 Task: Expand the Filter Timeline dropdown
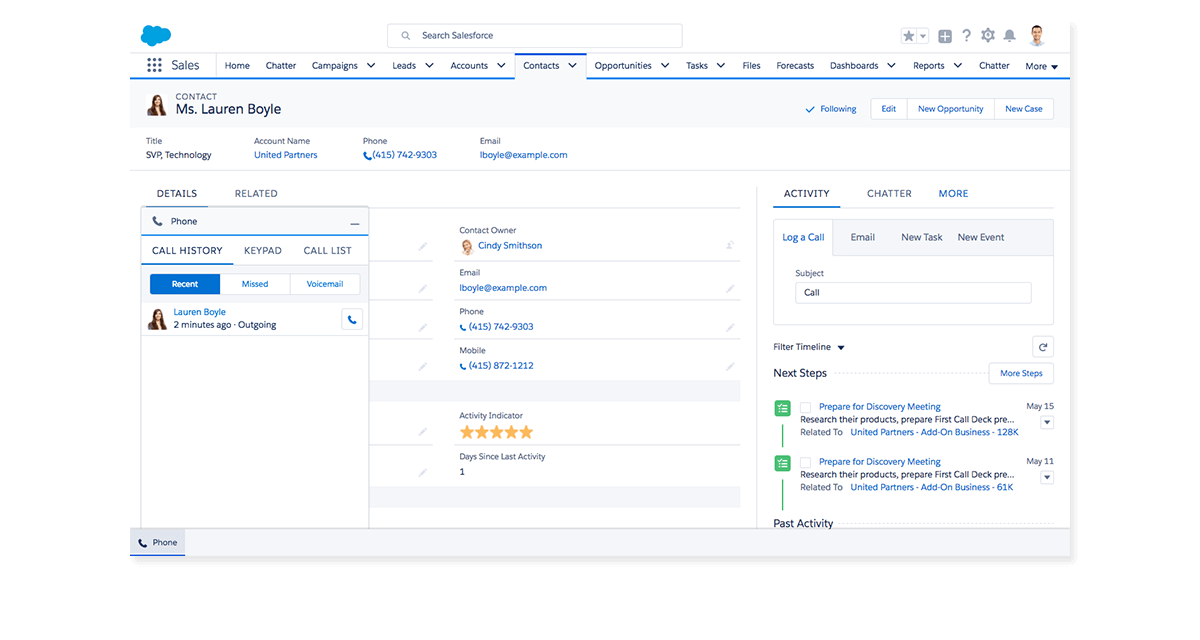[809, 348]
